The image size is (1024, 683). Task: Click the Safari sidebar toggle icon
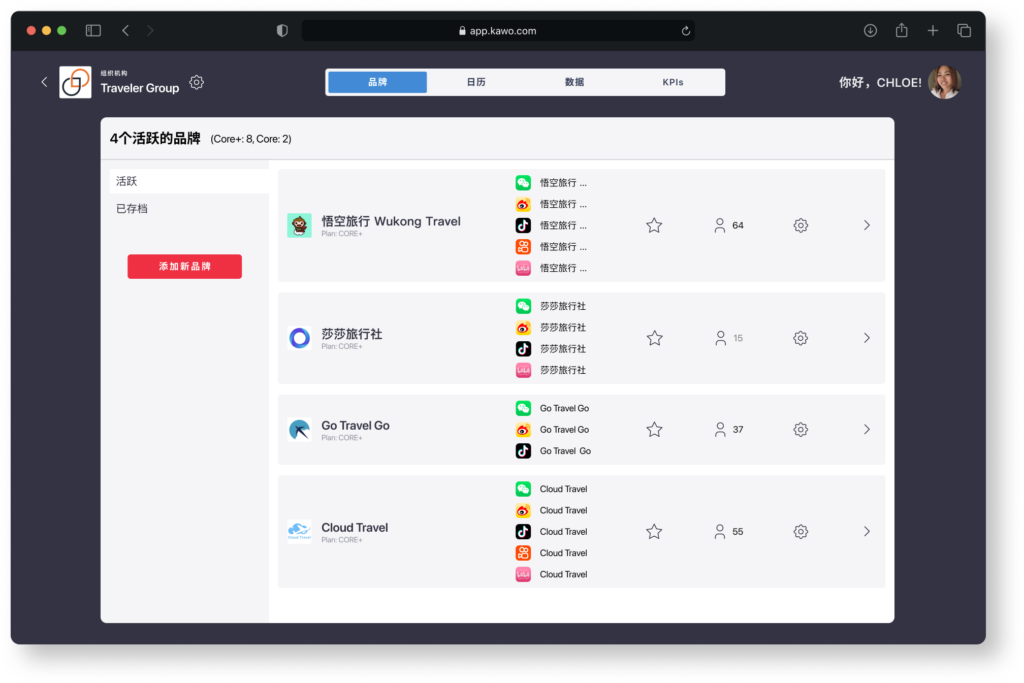(93, 31)
